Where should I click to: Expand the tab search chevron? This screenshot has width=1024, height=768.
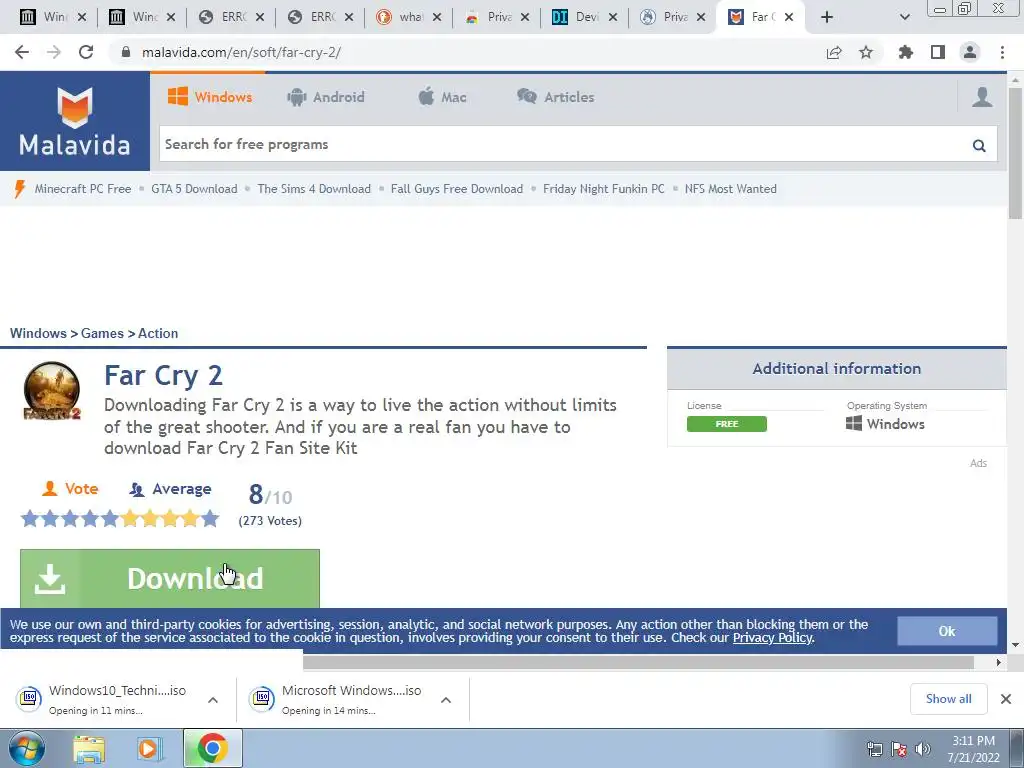click(x=904, y=17)
